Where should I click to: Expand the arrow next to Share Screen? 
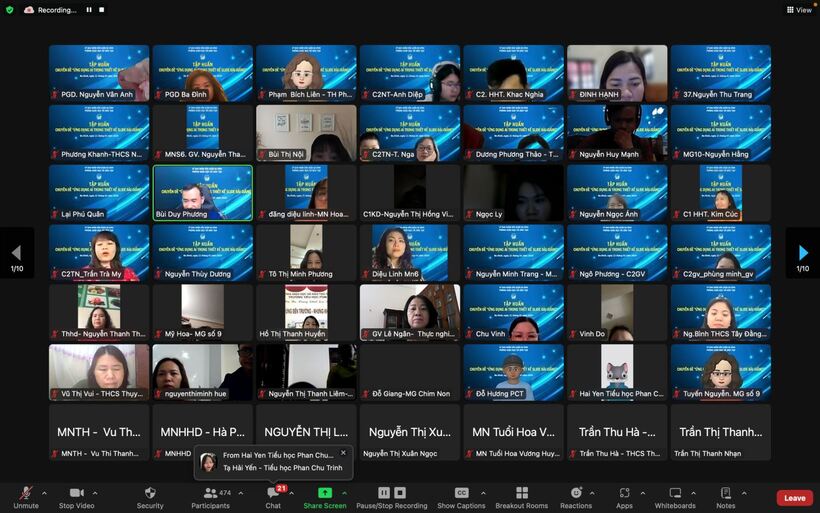point(345,493)
